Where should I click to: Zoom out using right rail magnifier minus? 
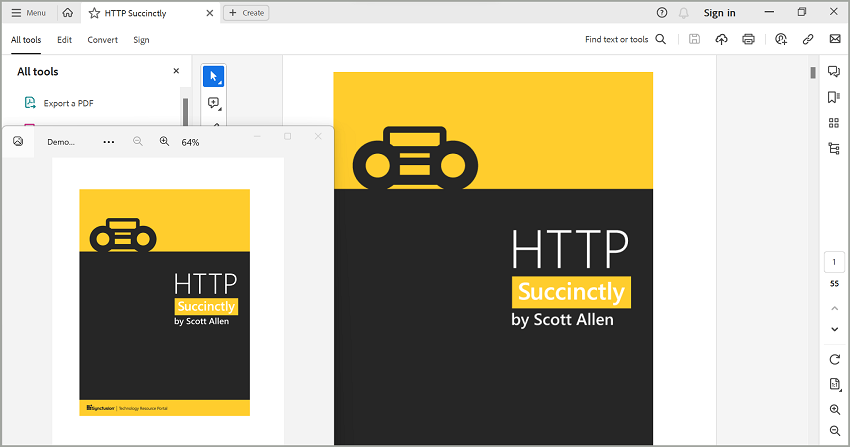point(835,431)
